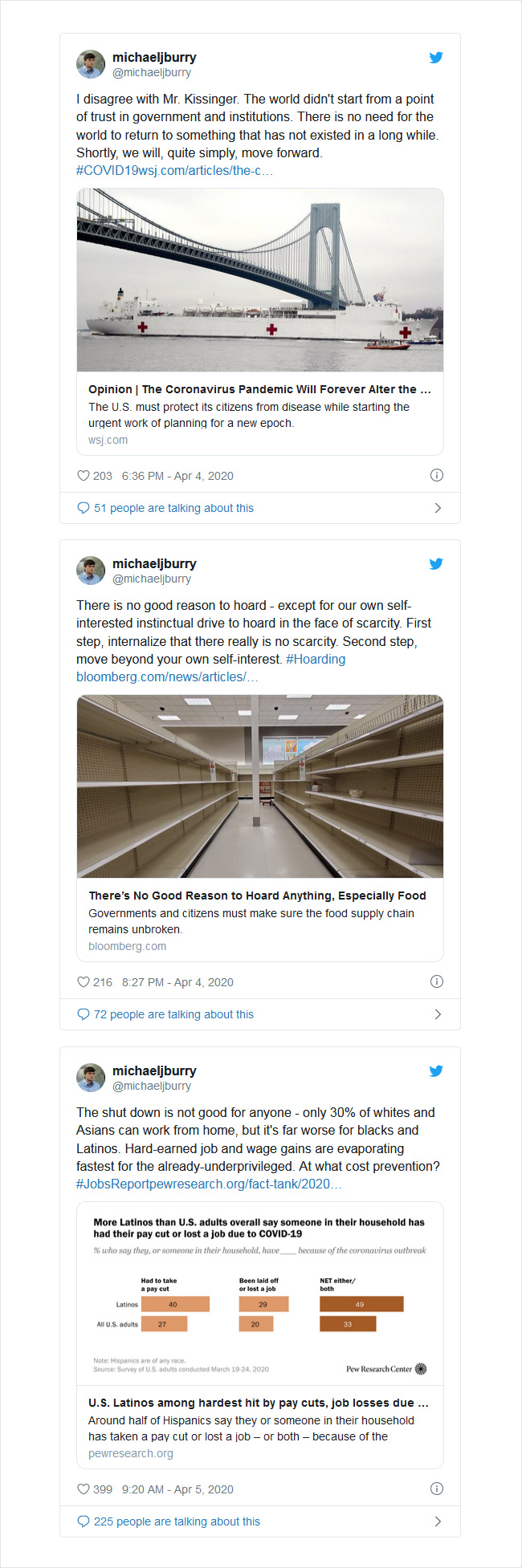The height and width of the screenshot is (1568, 522).
Task: Click the empty store shelves photo
Action: 260,786
